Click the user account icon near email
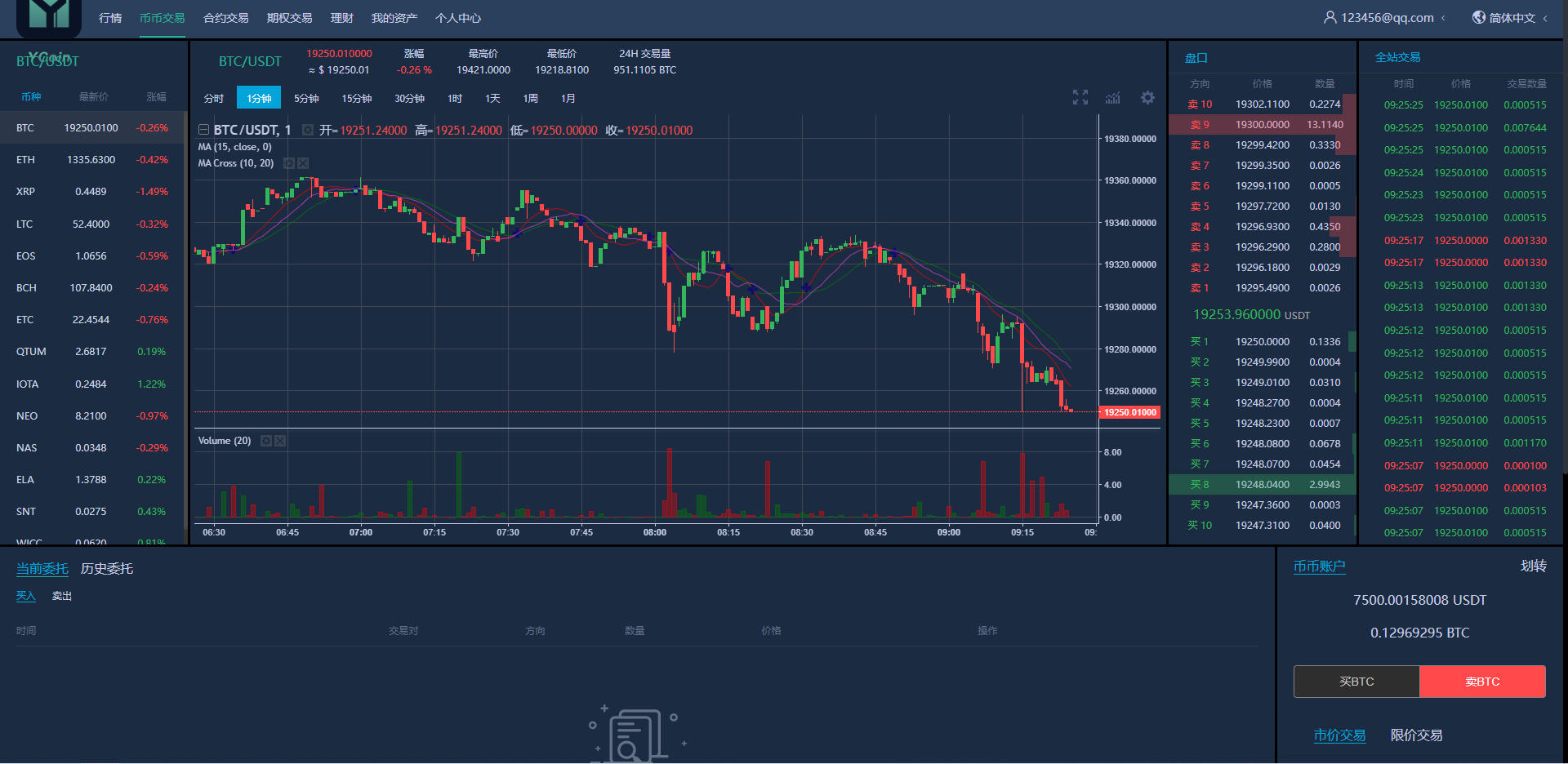The height and width of the screenshot is (764, 1568). [1330, 17]
